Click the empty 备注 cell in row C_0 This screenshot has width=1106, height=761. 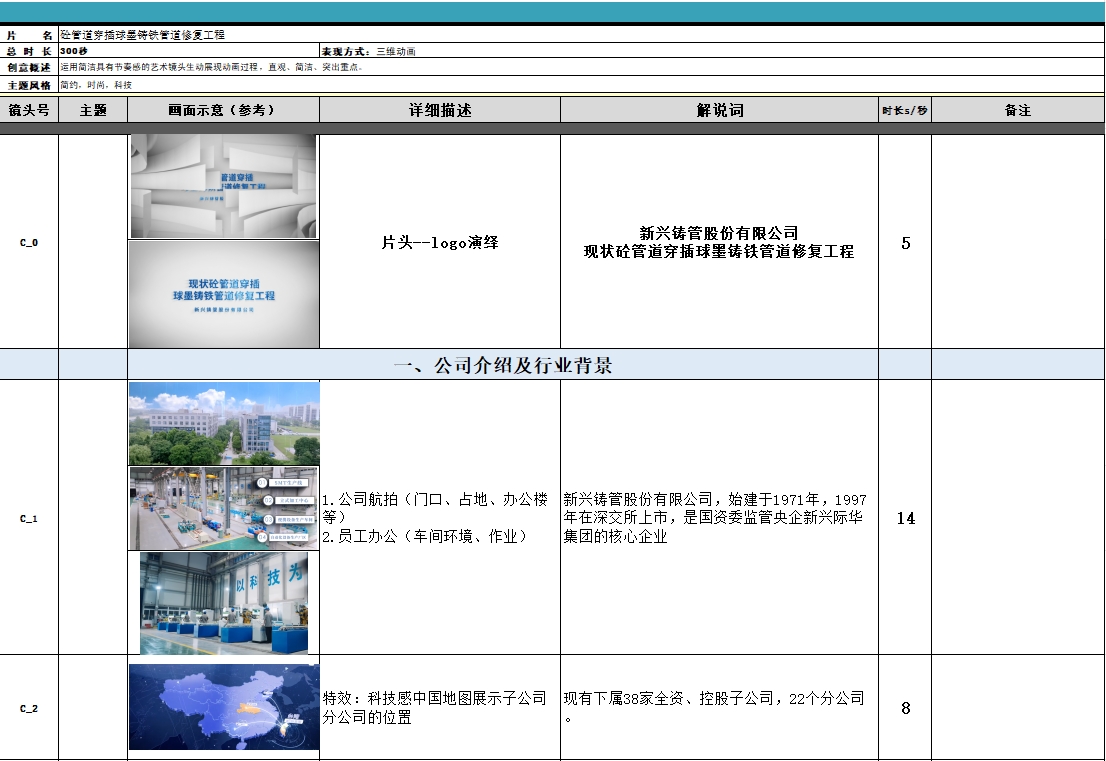tap(1018, 242)
